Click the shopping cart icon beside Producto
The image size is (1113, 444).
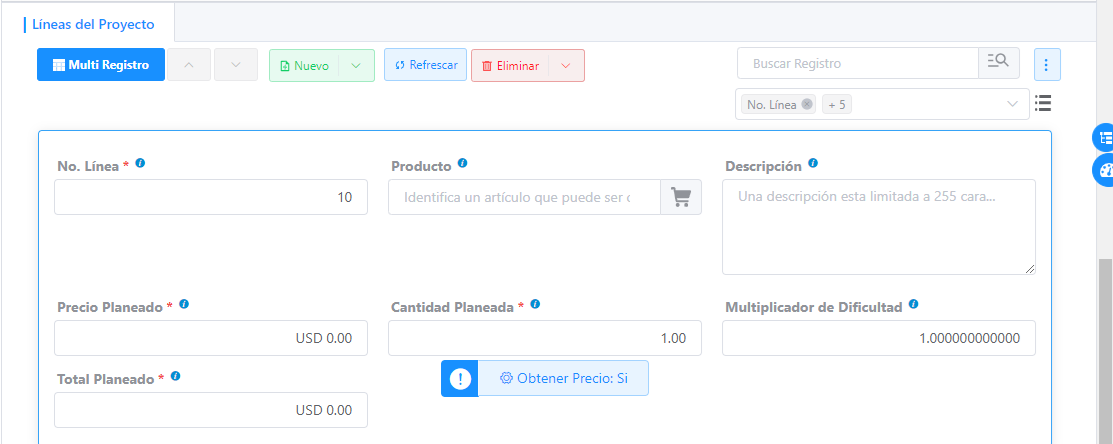coord(681,197)
